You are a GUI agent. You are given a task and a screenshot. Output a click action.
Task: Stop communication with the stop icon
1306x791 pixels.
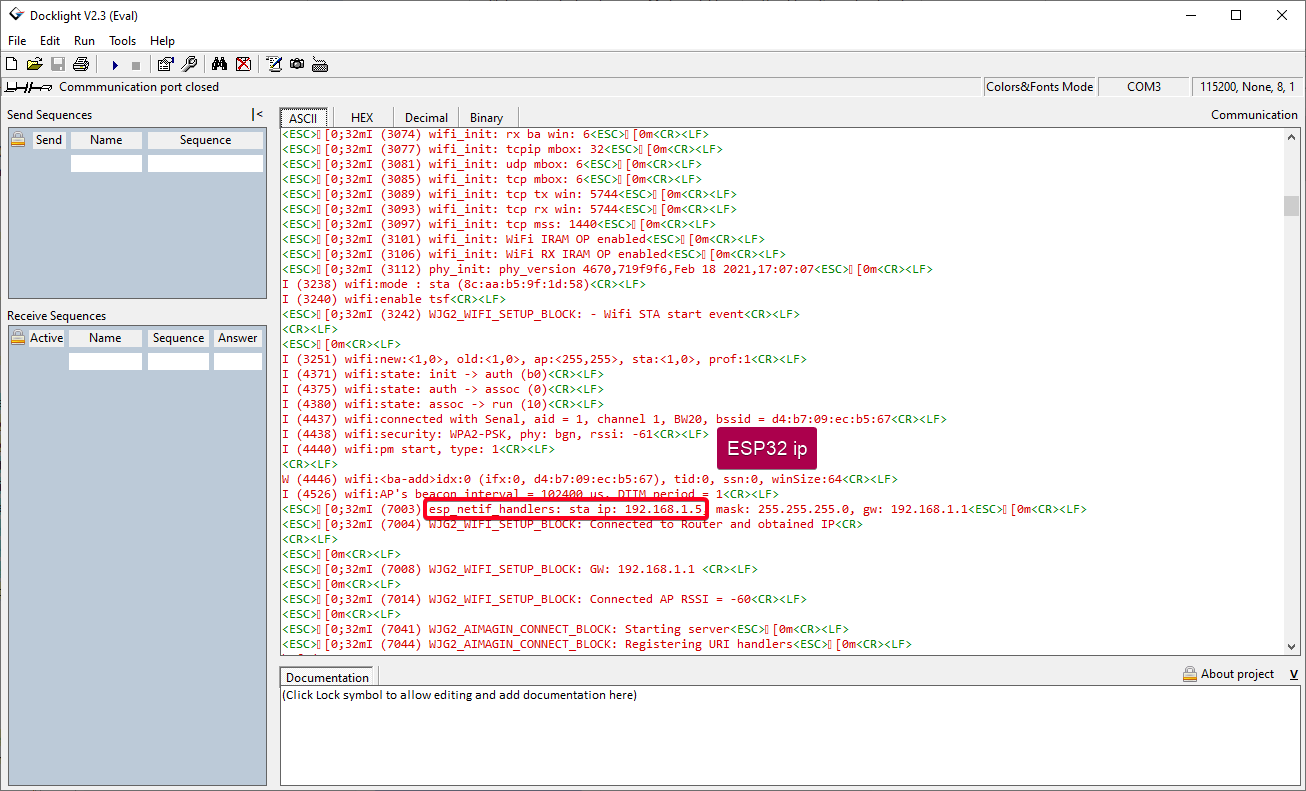click(136, 65)
